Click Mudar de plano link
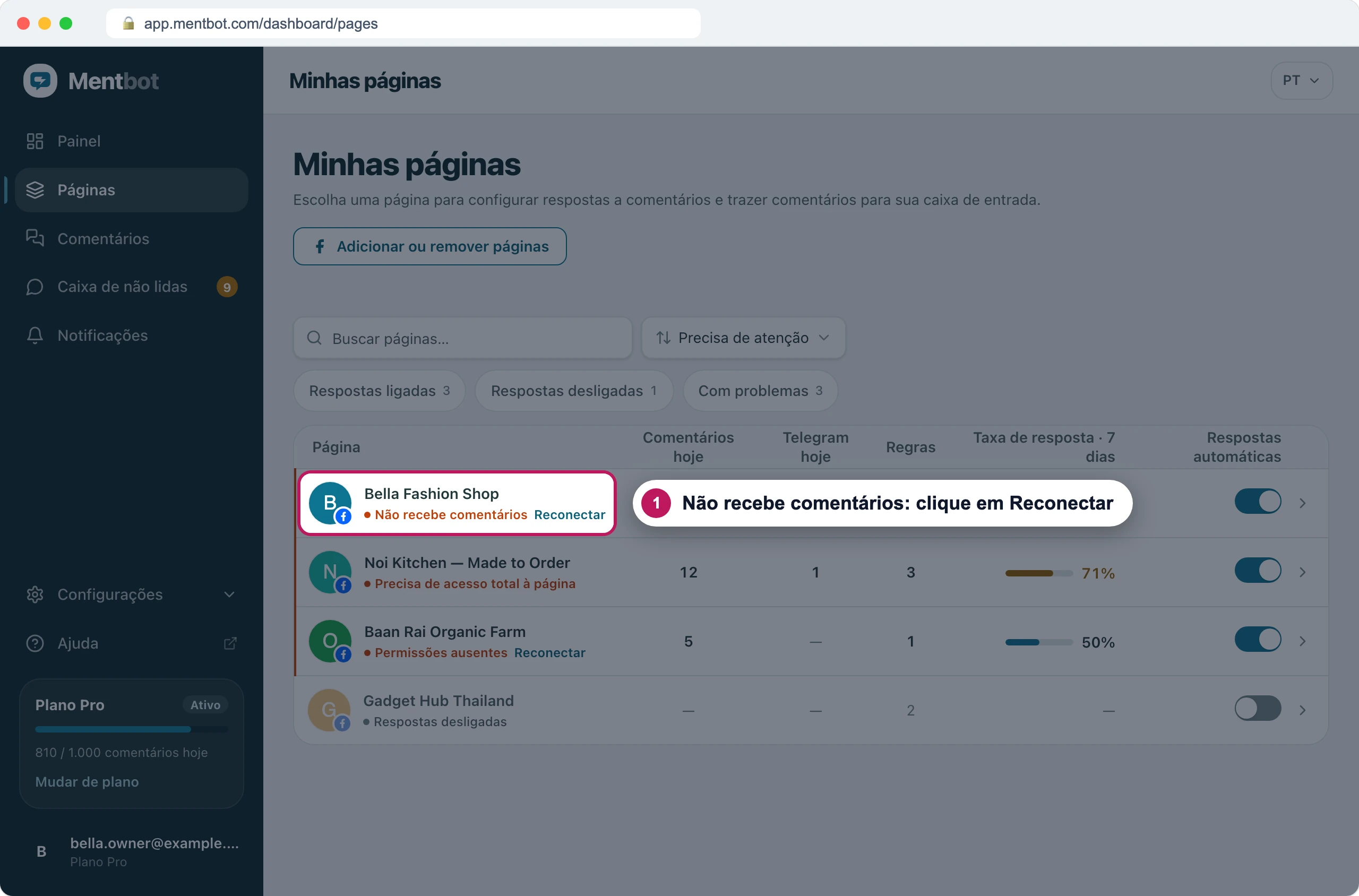This screenshot has width=1359, height=896. pyautogui.click(x=87, y=782)
